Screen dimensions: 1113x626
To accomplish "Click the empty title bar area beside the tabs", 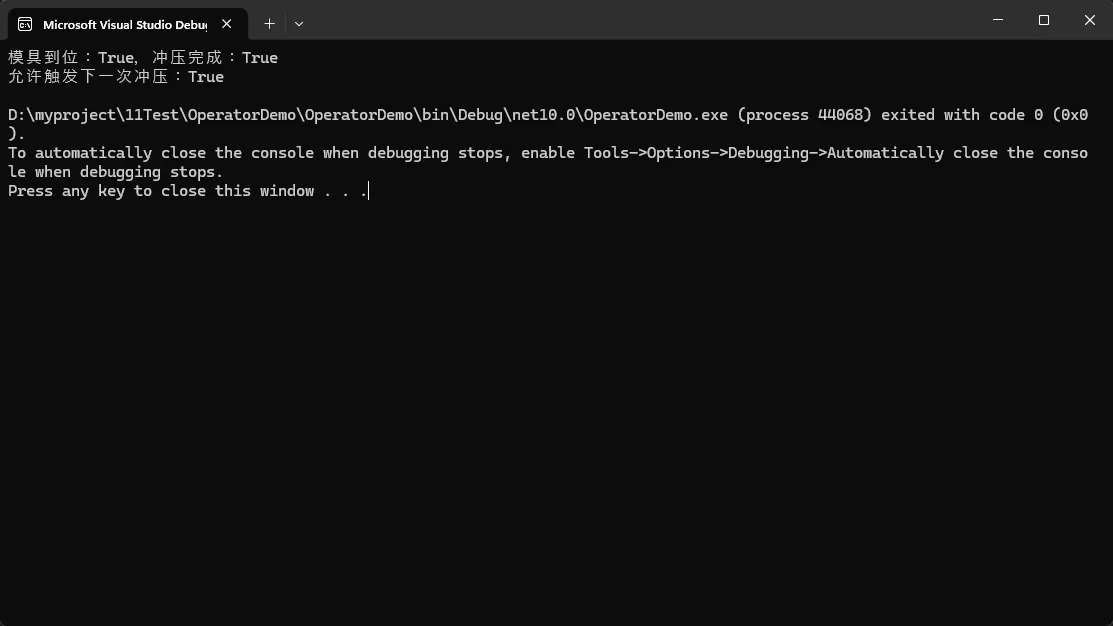I will tap(639, 20).
